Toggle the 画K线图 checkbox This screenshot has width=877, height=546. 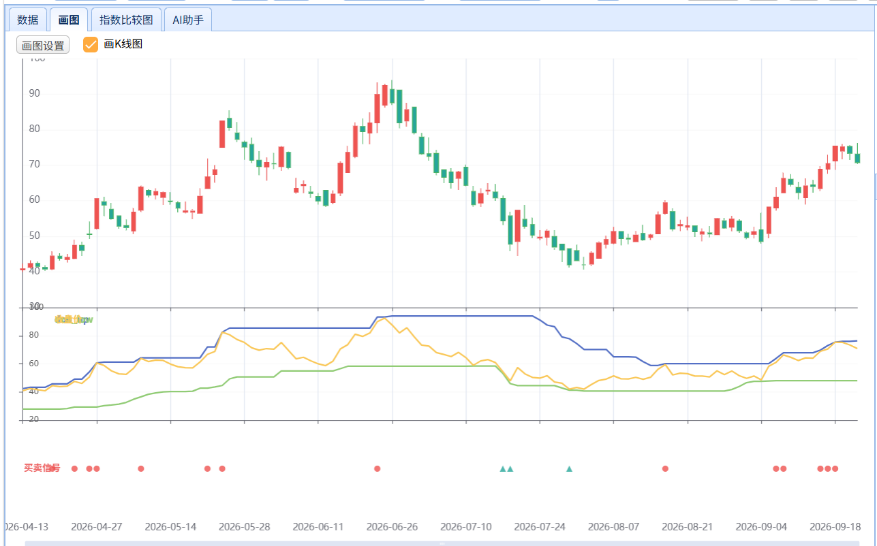[x=91, y=44]
